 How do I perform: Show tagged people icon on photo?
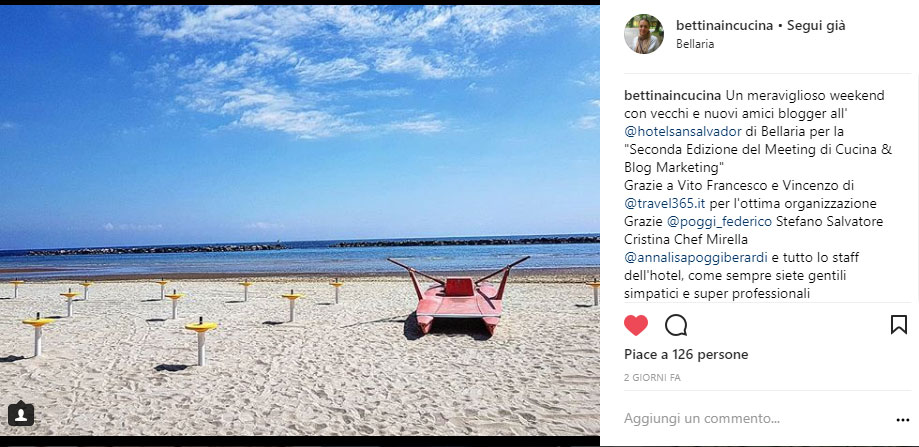pos(21,414)
